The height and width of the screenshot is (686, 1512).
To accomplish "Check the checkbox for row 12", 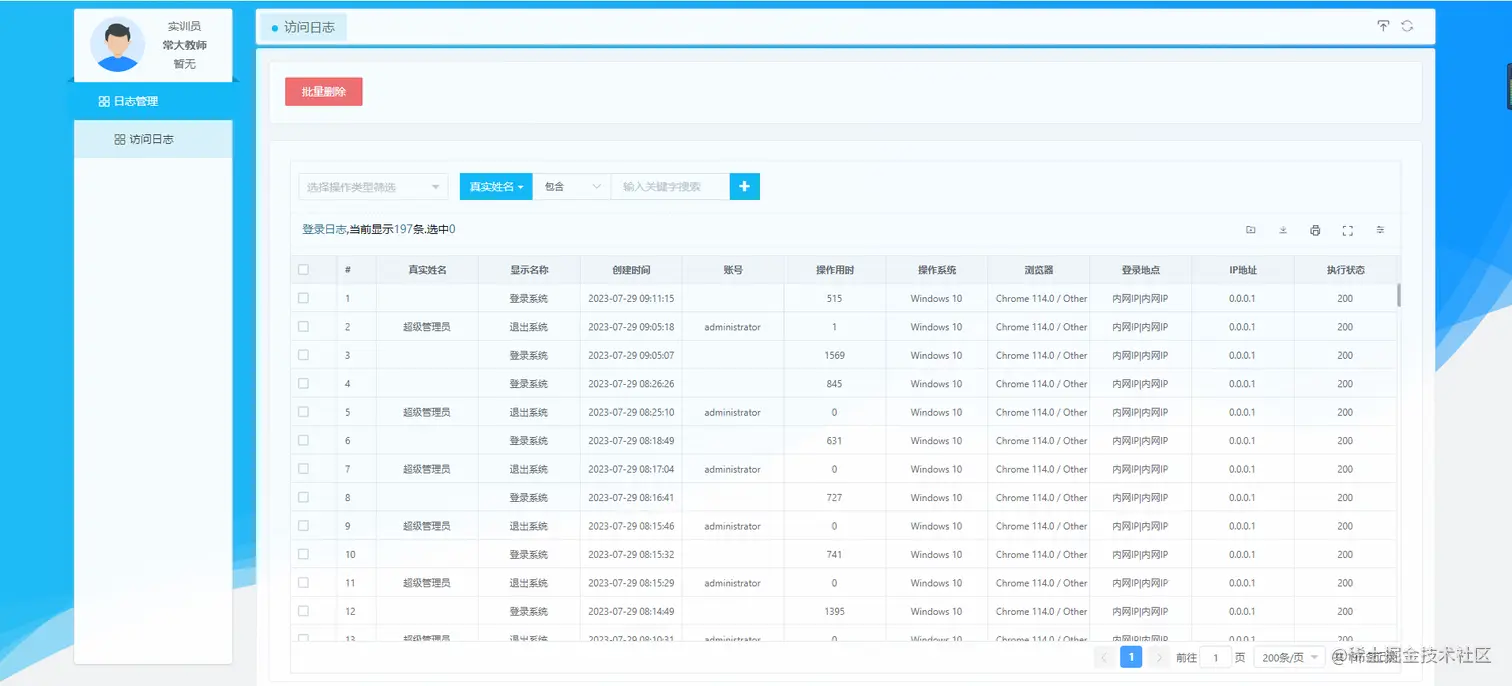I will click(x=303, y=611).
